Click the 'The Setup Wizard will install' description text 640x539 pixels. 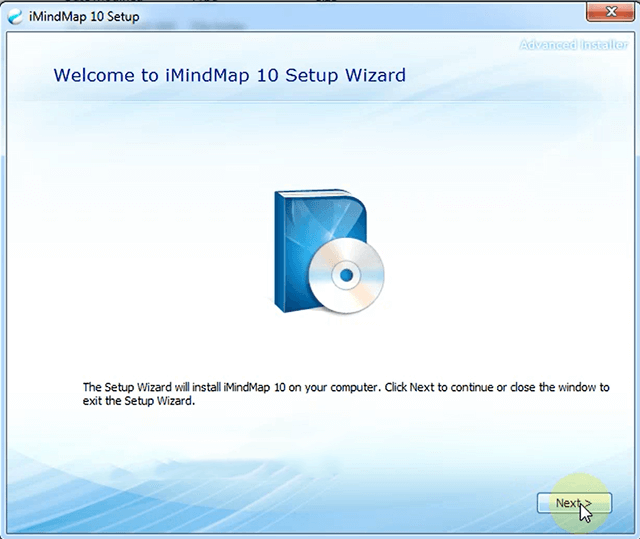(x=346, y=394)
